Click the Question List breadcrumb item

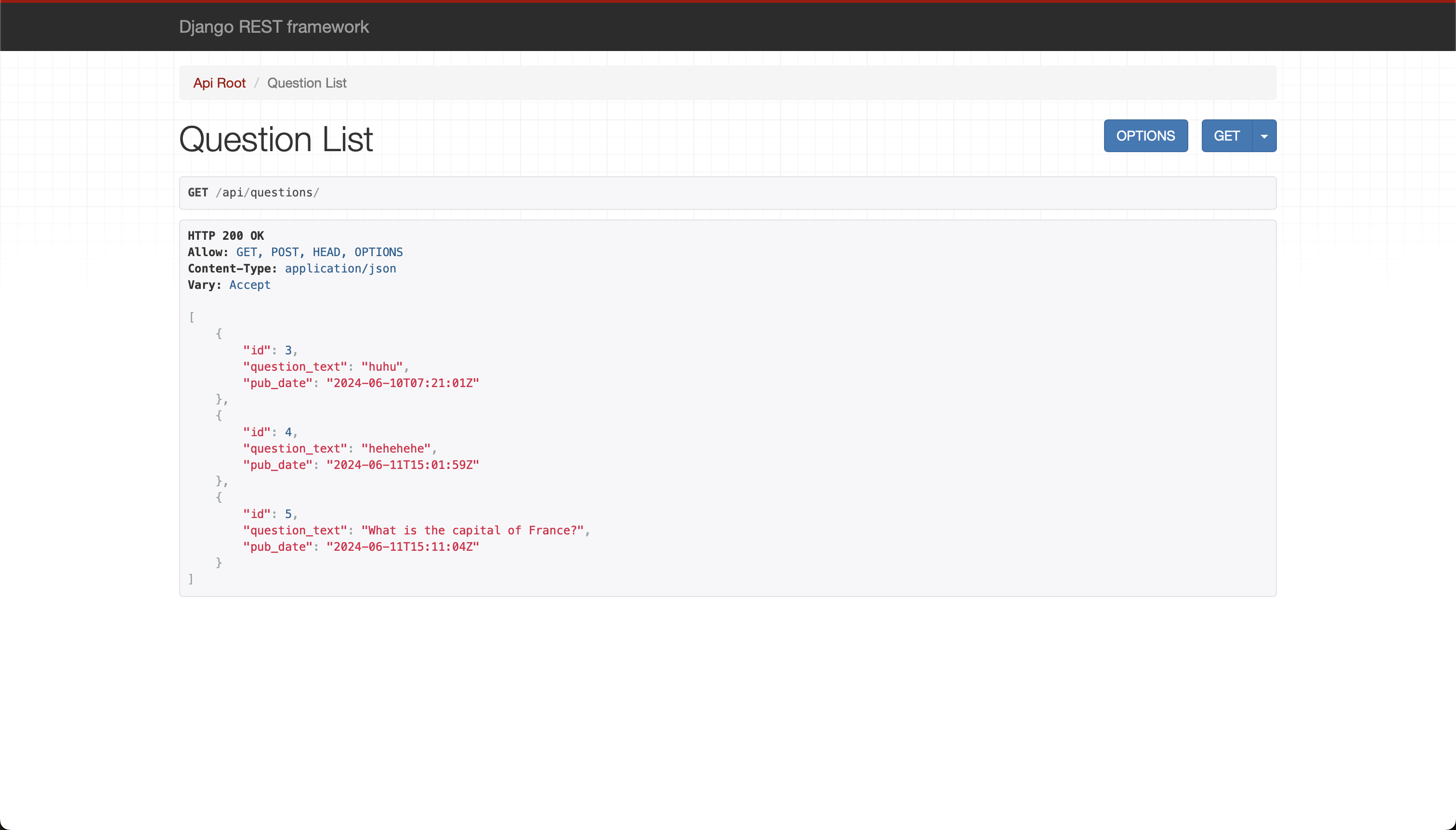(307, 83)
